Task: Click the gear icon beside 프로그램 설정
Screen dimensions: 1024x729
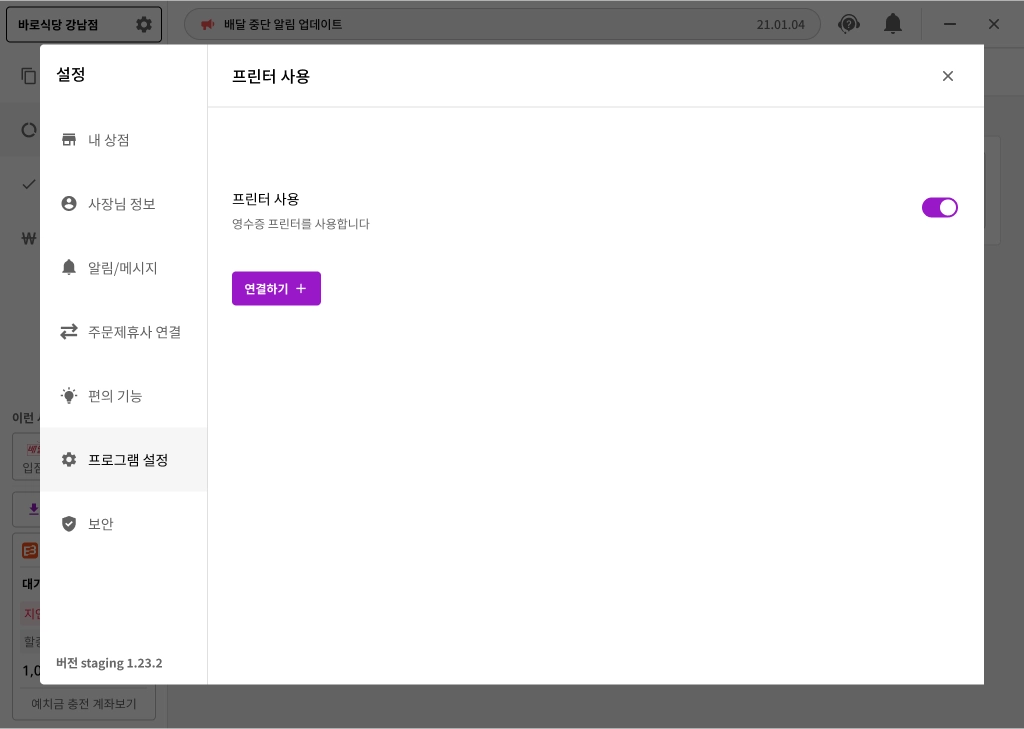Action: [x=69, y=460]
